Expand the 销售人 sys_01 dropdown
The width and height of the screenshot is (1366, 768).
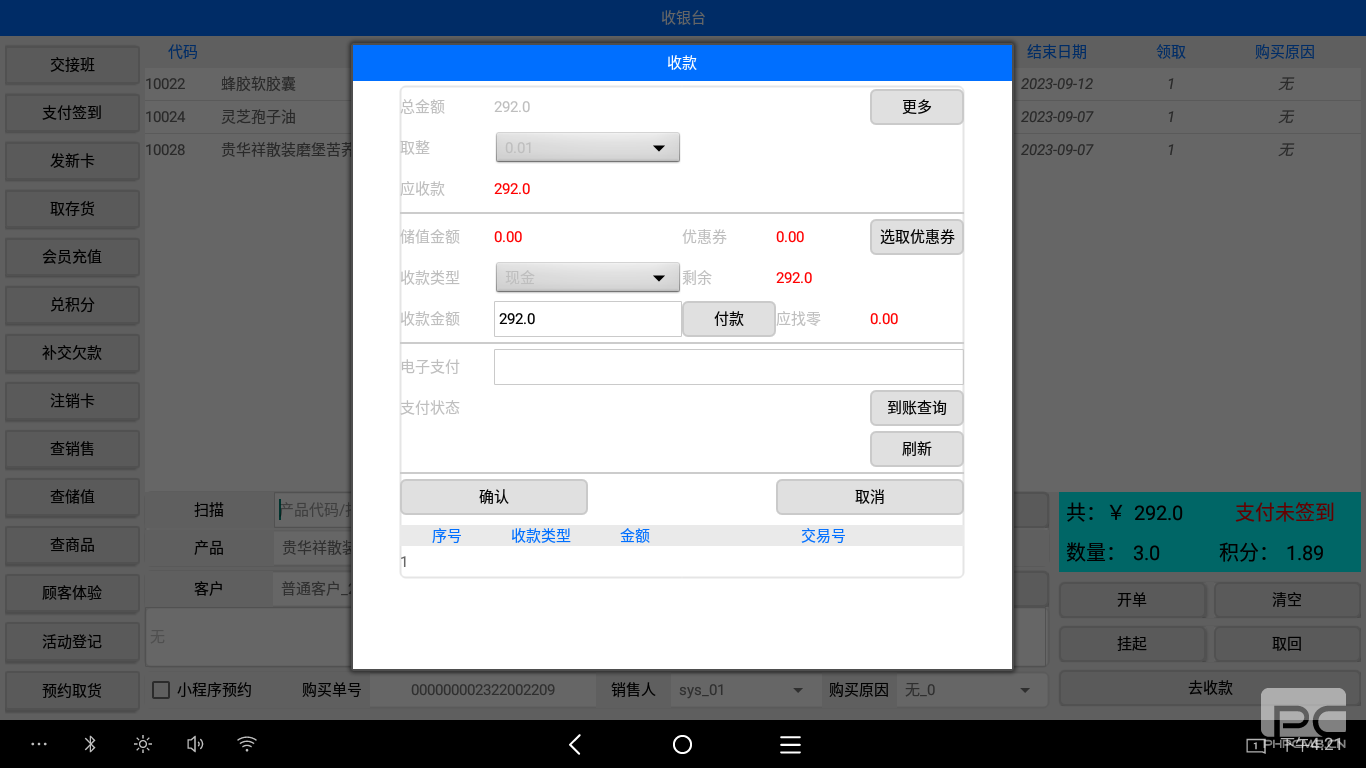point(741,690)
